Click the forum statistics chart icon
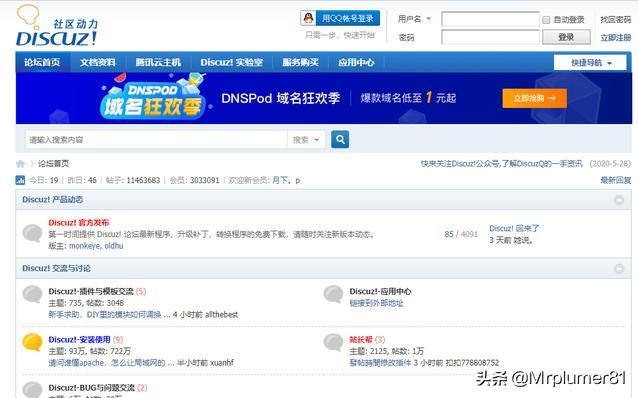The height and width of the screenshot is (398, 638). 20,180
